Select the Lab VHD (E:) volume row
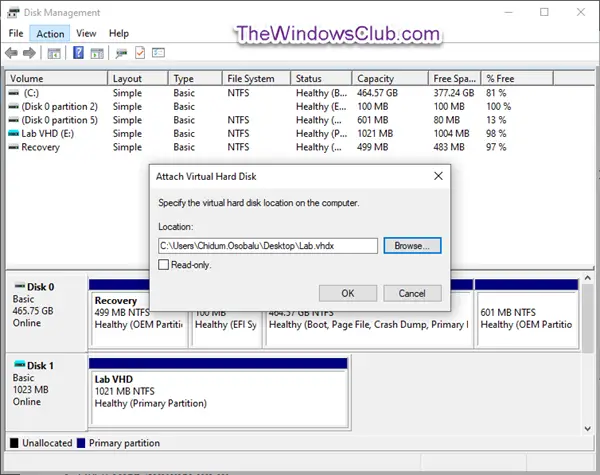This screenshot has height=475, width=600. 260,134
